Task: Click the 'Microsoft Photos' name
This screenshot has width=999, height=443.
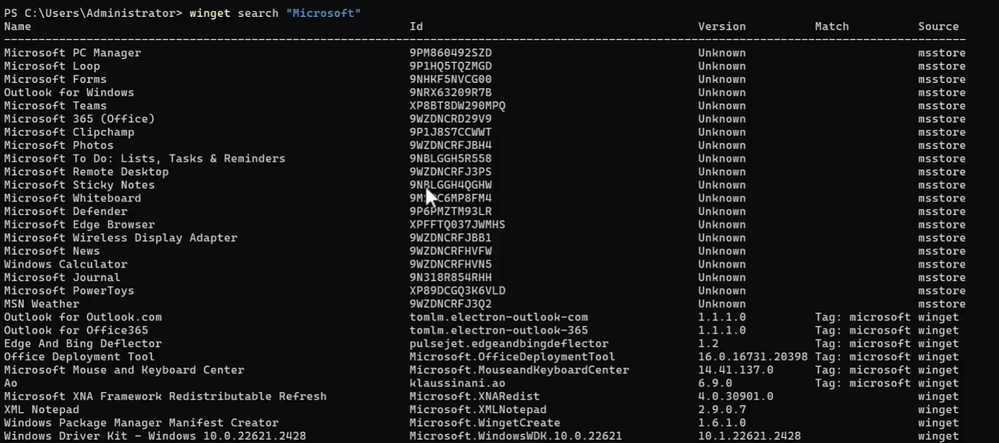Action: 59,145
